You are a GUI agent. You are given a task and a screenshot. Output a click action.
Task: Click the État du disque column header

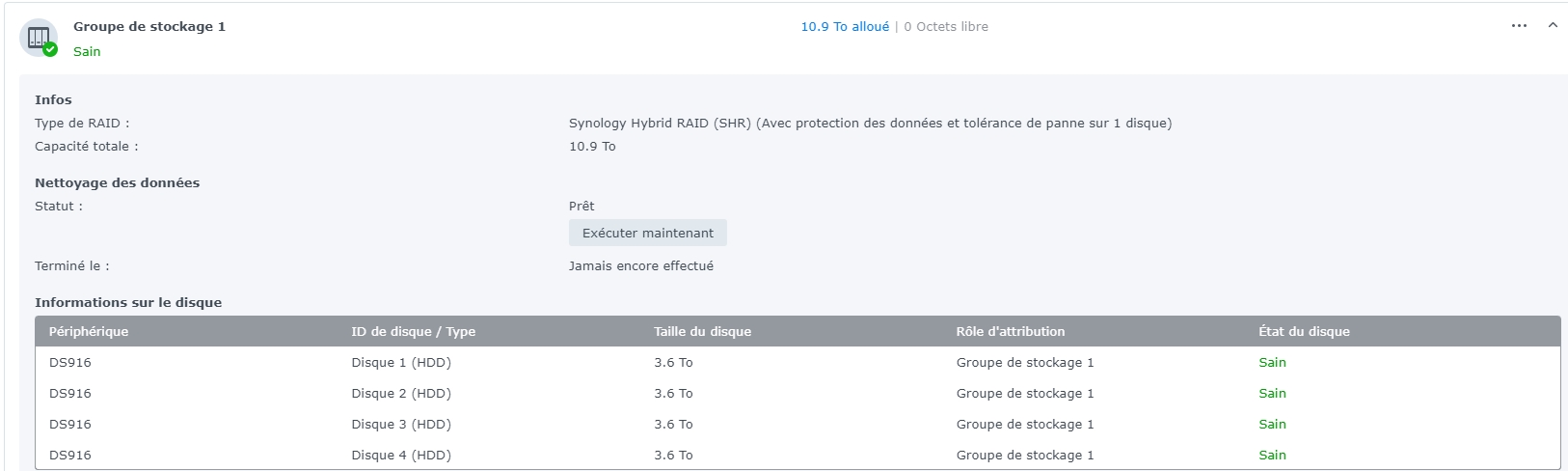point(1304,331)
